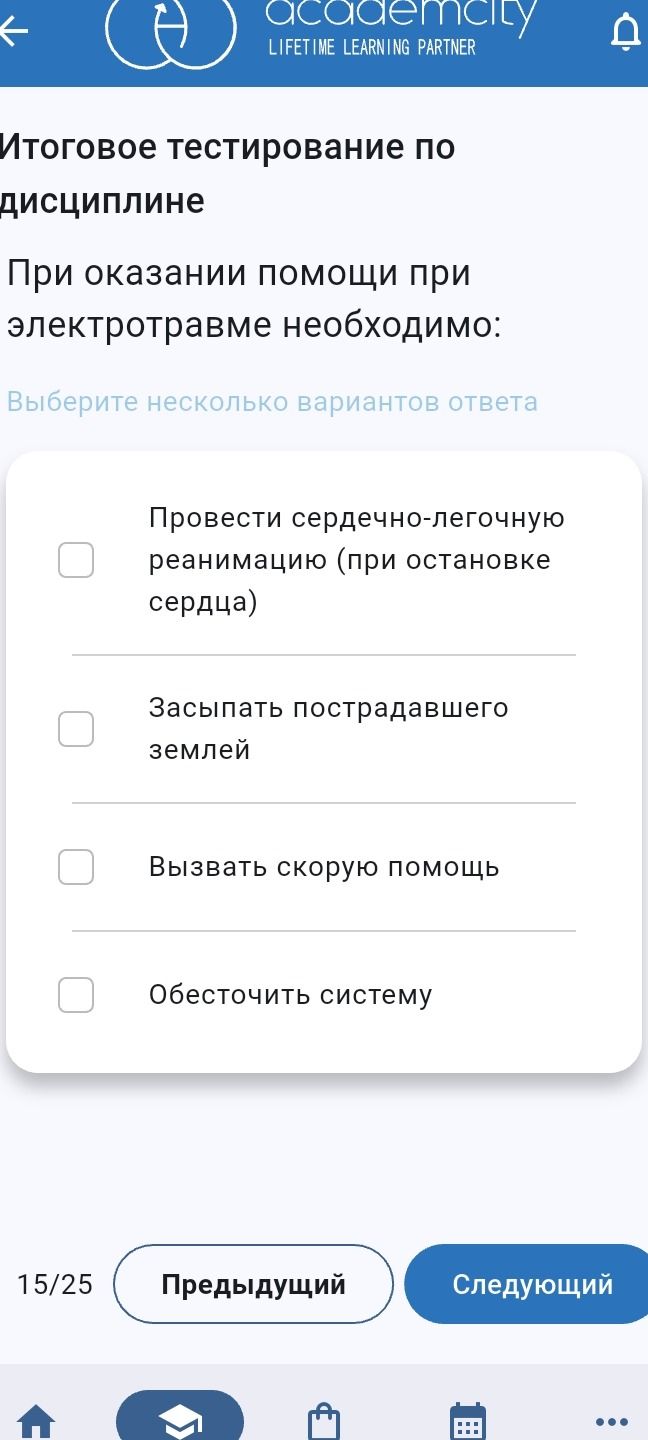
Task: Click the 'Следующий' button
Action: pyautogui.click(x=527, y=1284)
